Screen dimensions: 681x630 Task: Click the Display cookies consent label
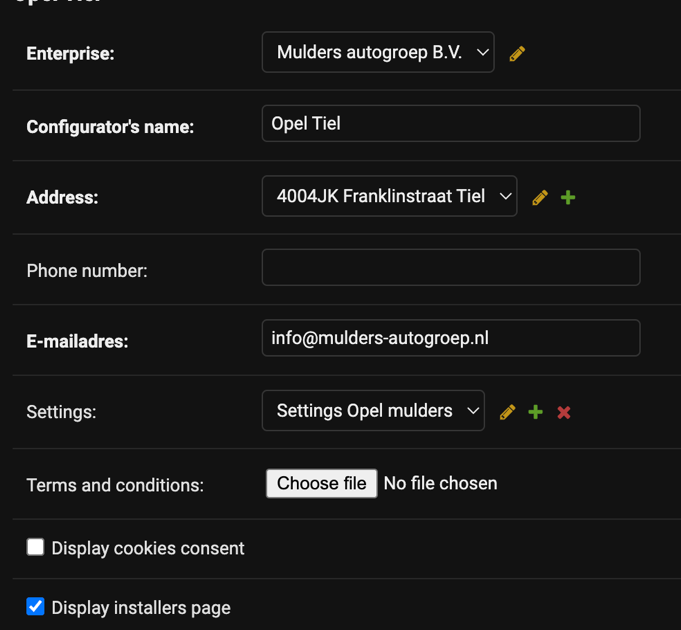148,548
